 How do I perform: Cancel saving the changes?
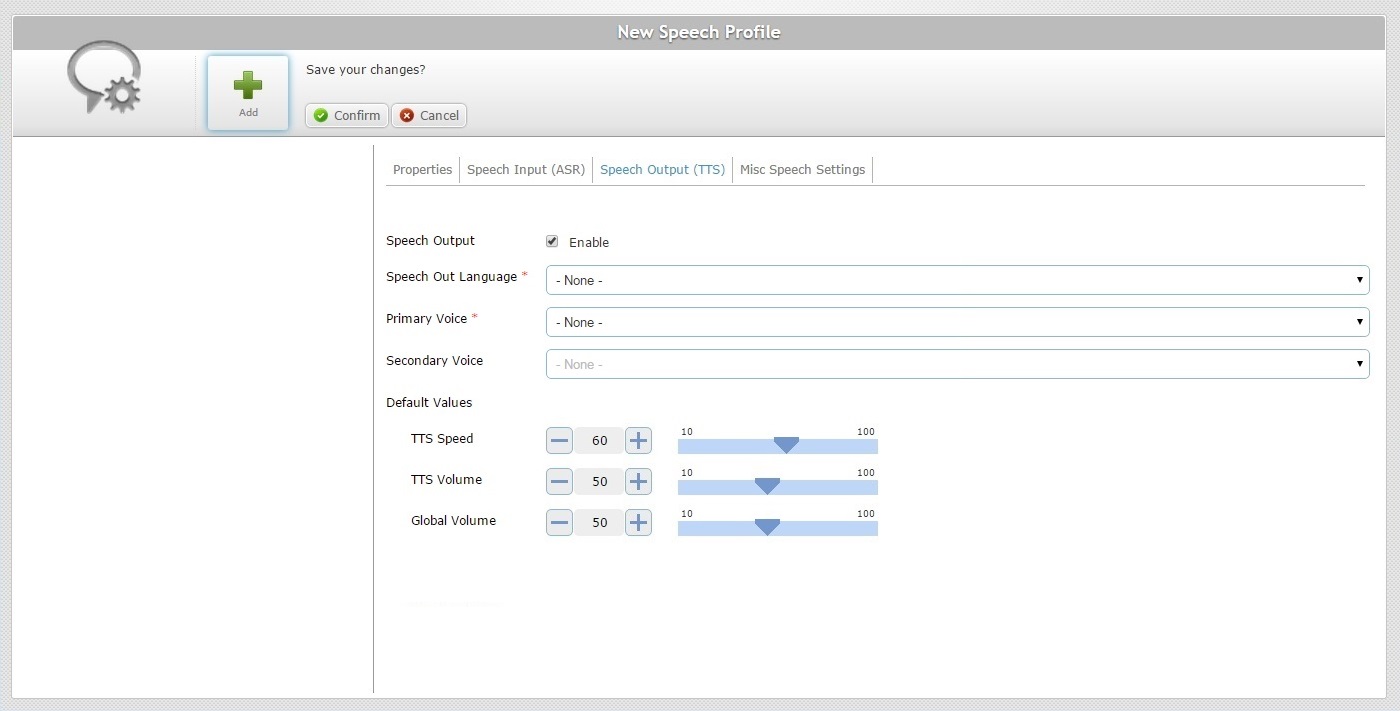tap(429, 115)
